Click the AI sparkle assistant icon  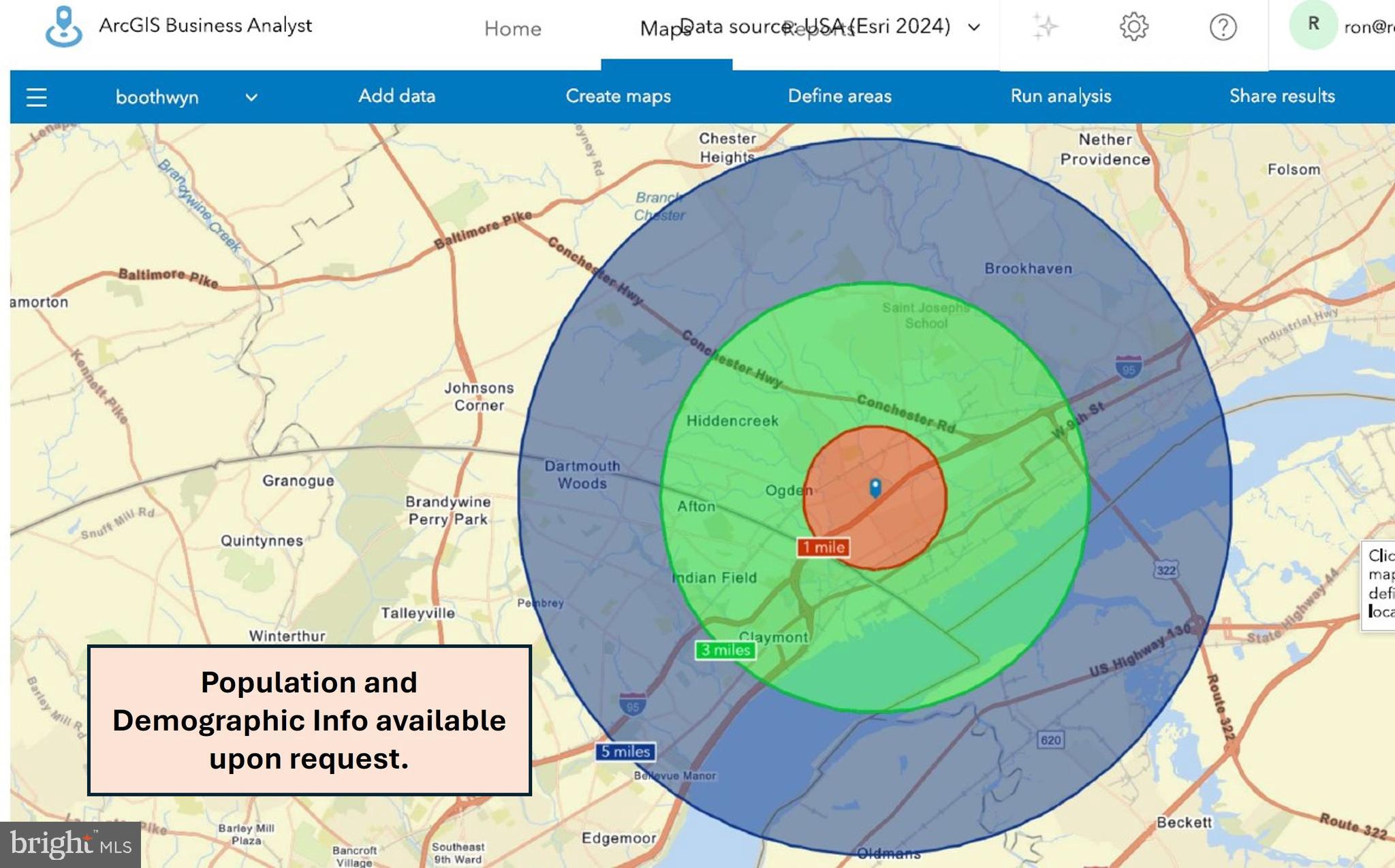coord(1045,27)
